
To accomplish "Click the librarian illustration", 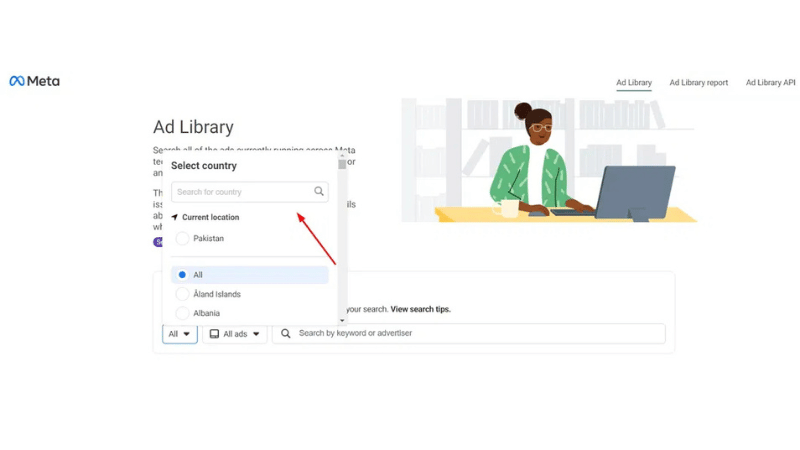I will pos(549,160).
